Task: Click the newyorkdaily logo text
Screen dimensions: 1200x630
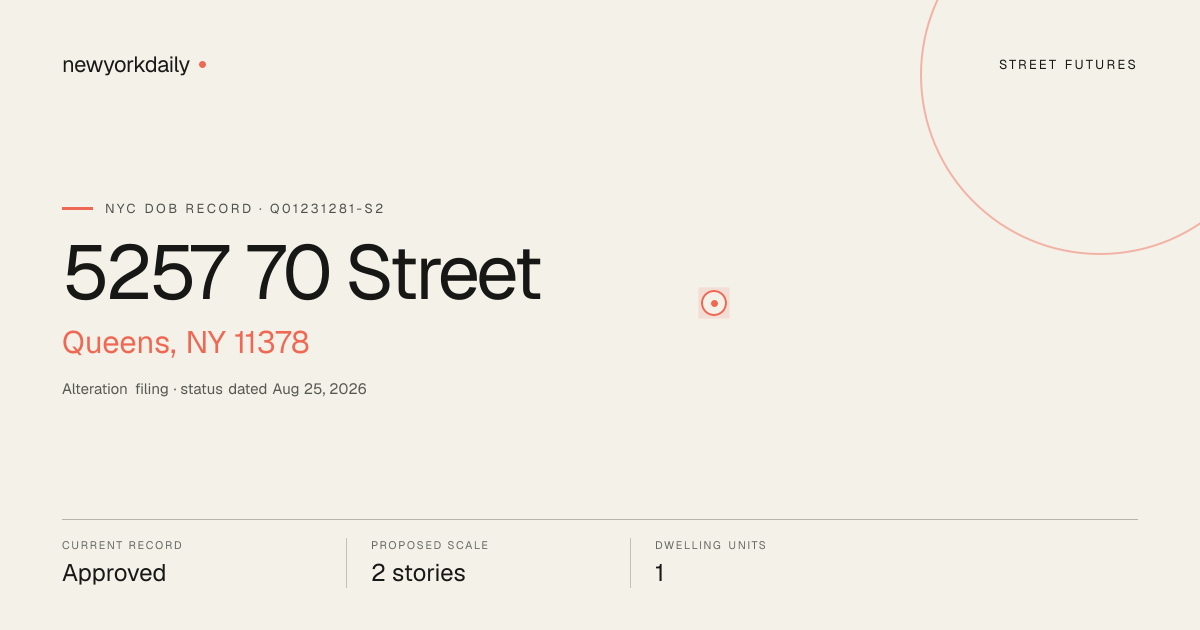Action: click(x=126, y=65)
